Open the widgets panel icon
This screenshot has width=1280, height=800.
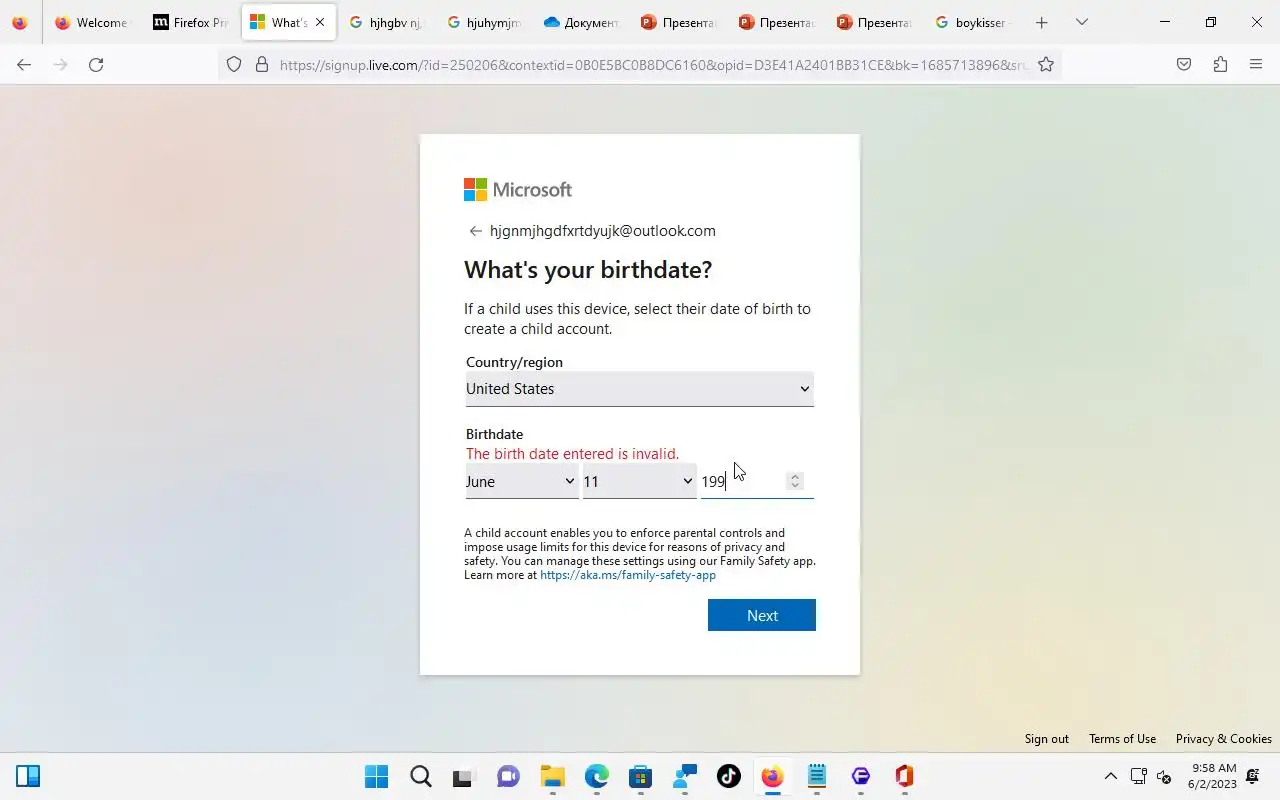tap(28, 776)
